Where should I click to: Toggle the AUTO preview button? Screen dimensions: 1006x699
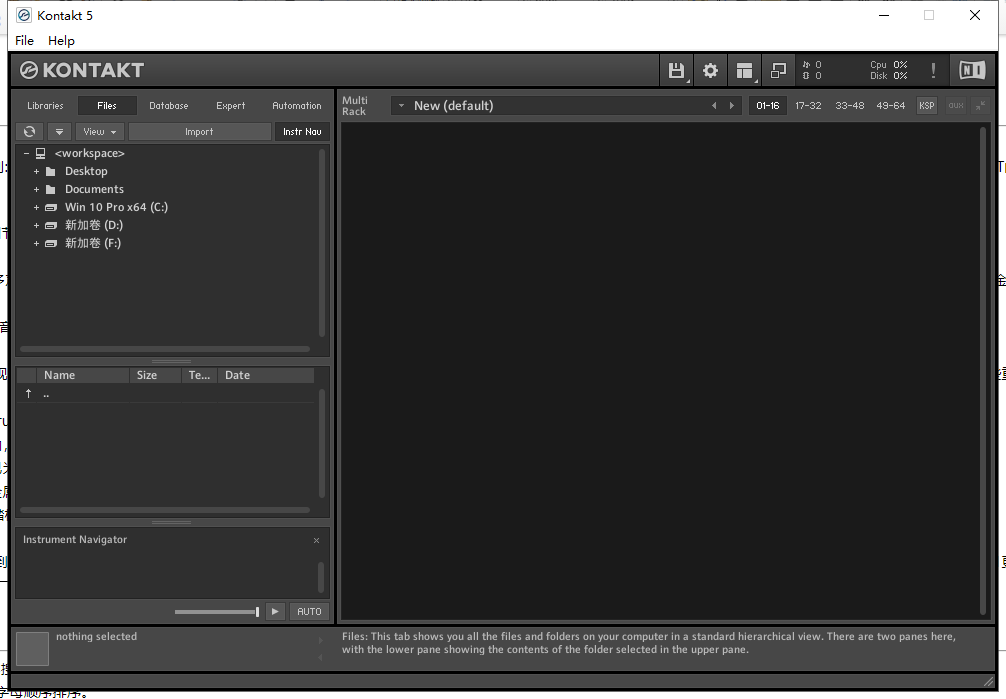coord(310,612)
